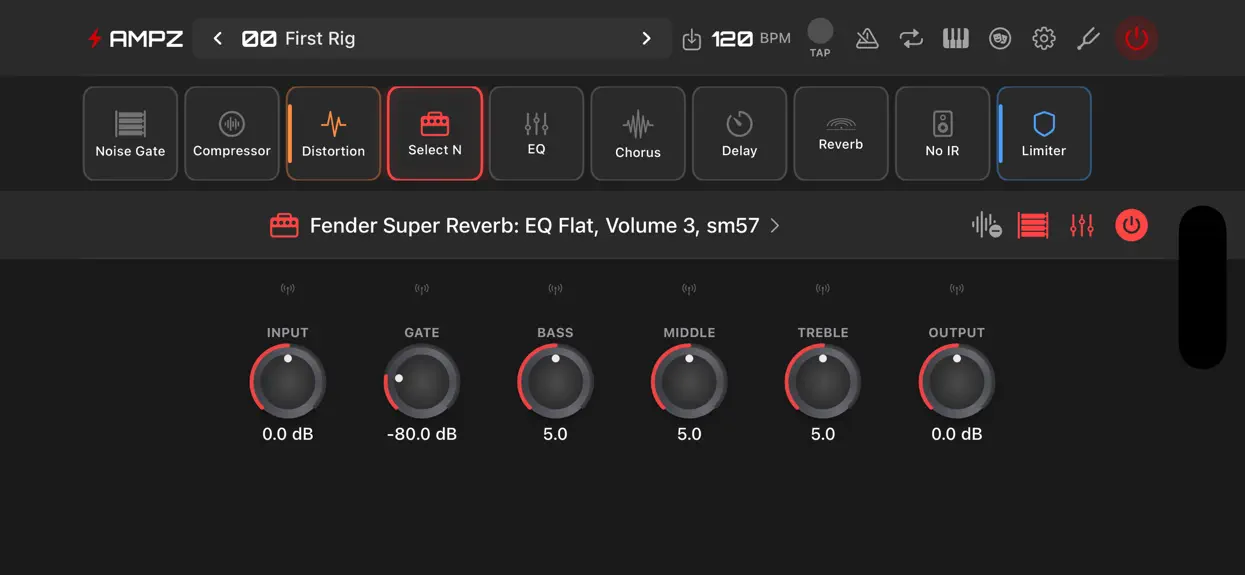Click the GATE knob
Image resolution: width=1245 pixels, height=575 pixels.
pos(422,381)
